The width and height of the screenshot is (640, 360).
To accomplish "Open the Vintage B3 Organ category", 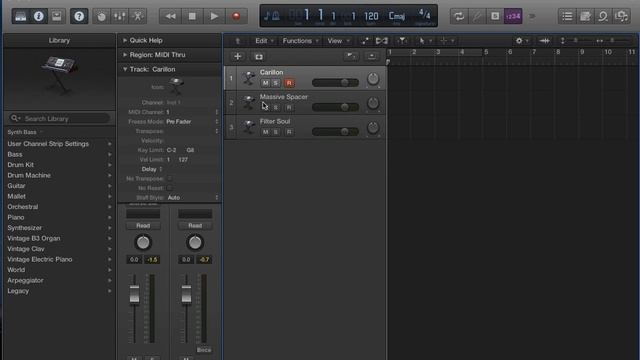I will pos(59,238).
